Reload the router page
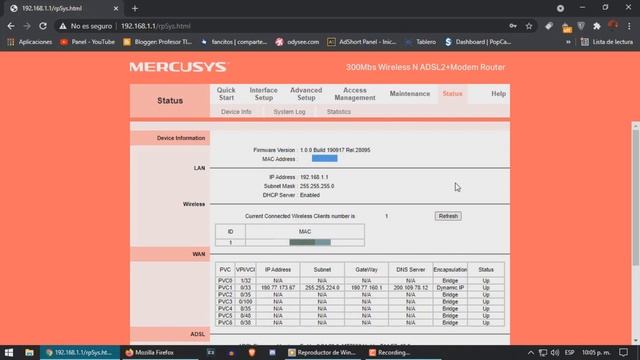This screenshot has width=640, height=360. pos(43,26)
